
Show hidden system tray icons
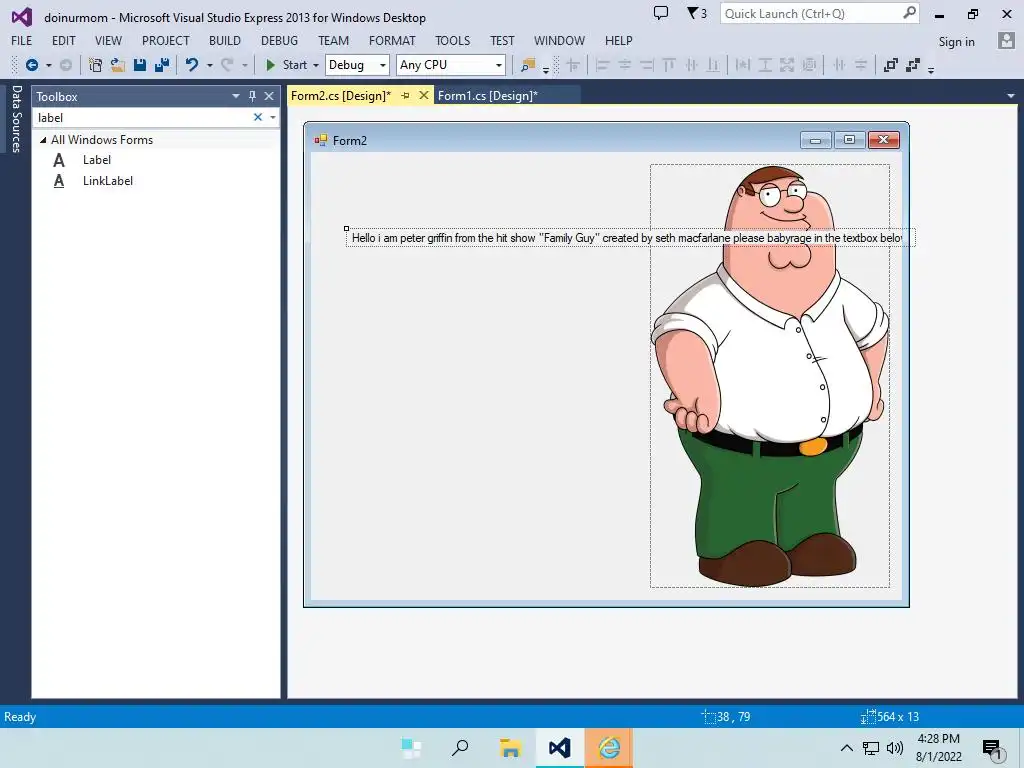tap(846, 748)
